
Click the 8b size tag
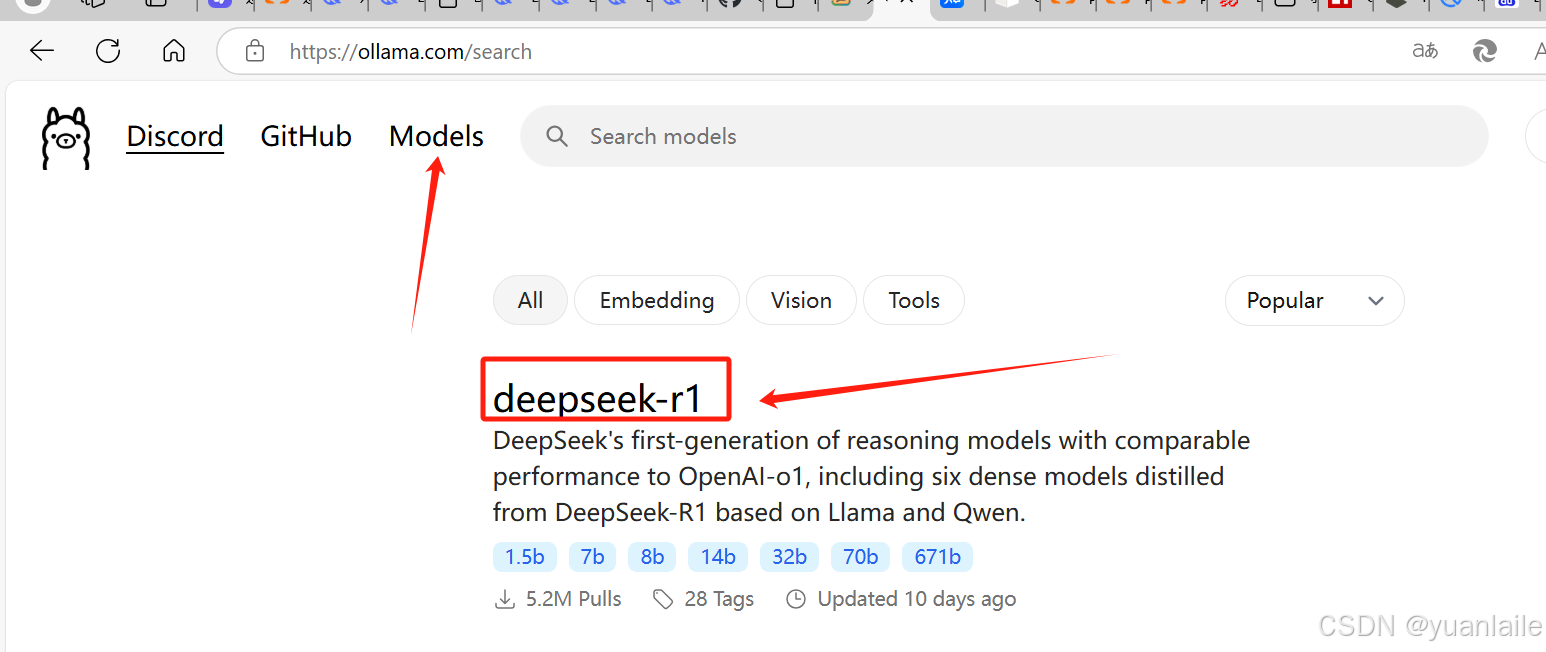[x=652, y=557]
